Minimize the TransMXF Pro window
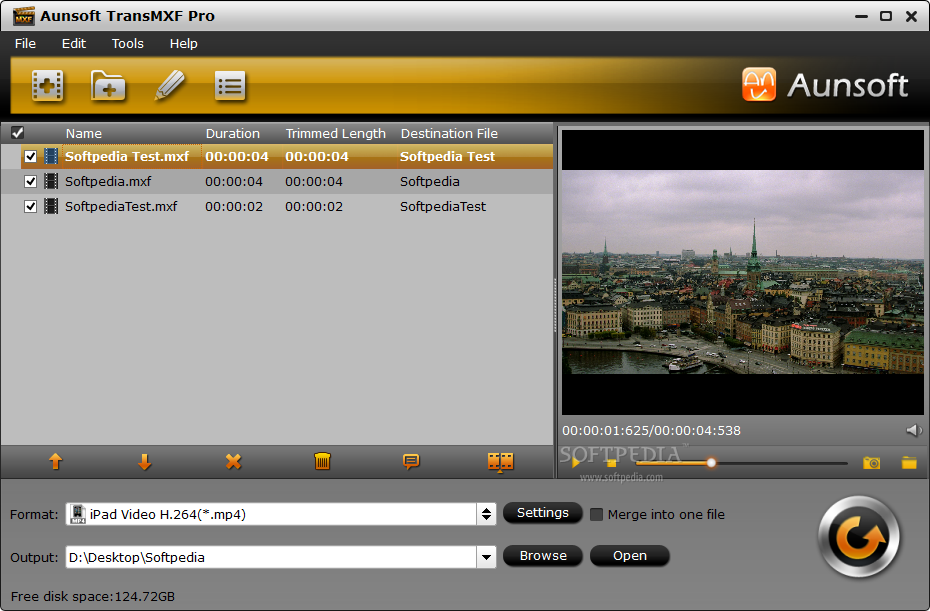This screenshot has width=930, height=611. point(861,17)
